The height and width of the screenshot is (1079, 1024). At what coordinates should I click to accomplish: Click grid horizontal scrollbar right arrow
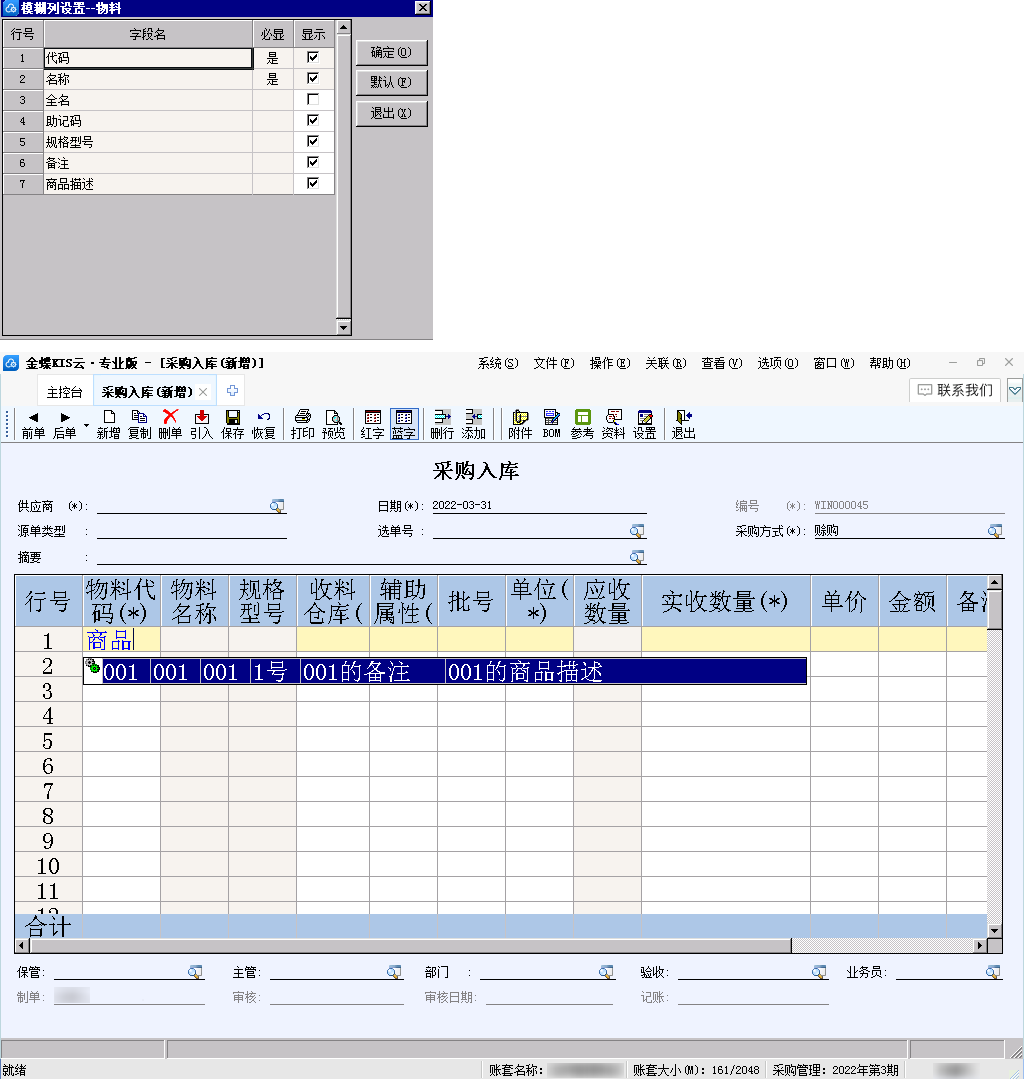pos(980,946)
